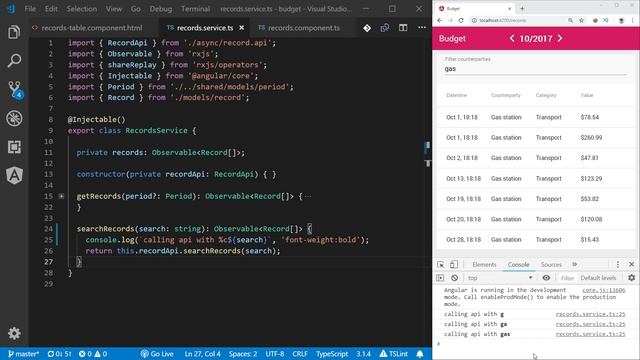
Task: Show more DevTools tabs chevron
Action: [575, 264]
